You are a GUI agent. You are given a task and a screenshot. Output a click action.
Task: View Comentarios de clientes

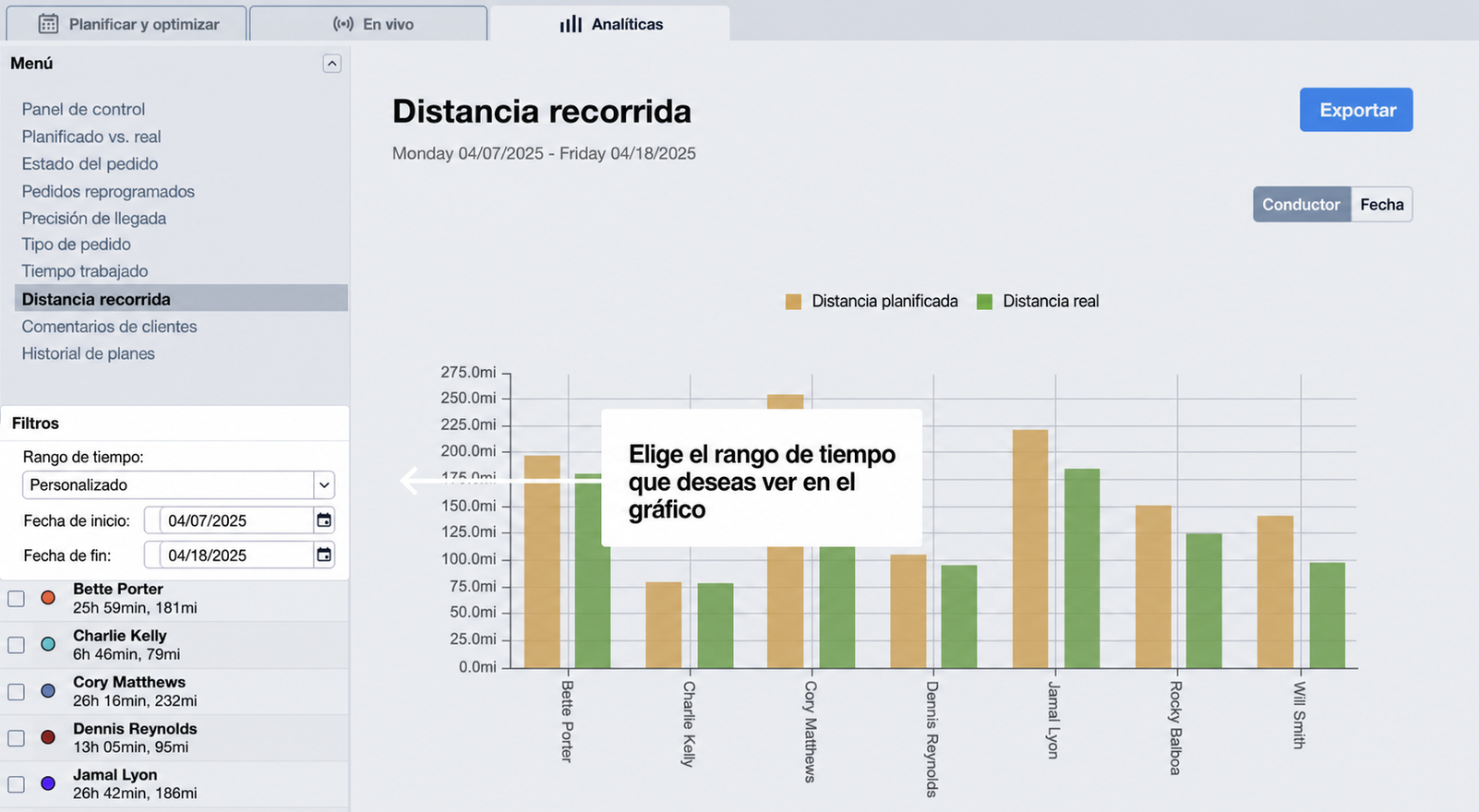click(x=109, y=327)
